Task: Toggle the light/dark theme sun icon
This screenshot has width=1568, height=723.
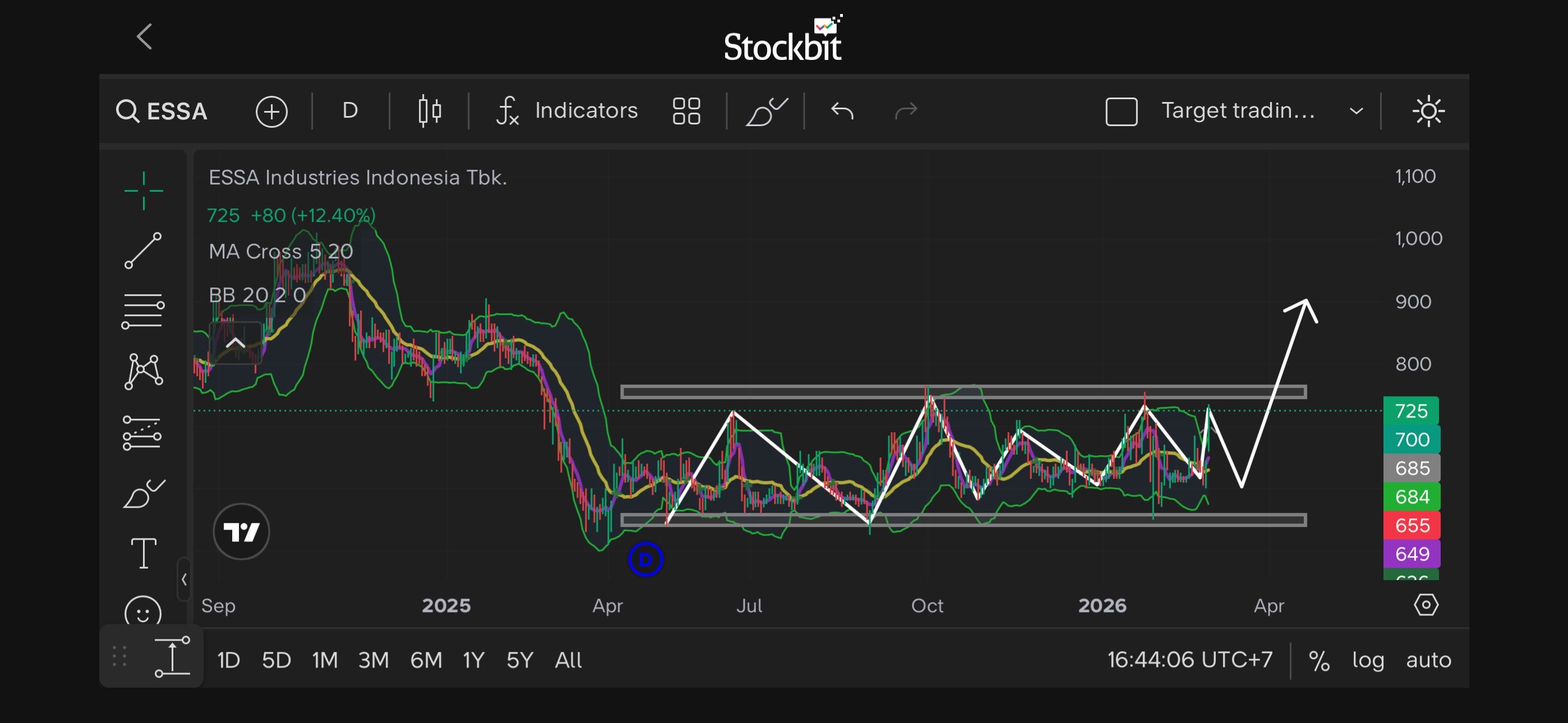Action: (x=1428, y=112)
